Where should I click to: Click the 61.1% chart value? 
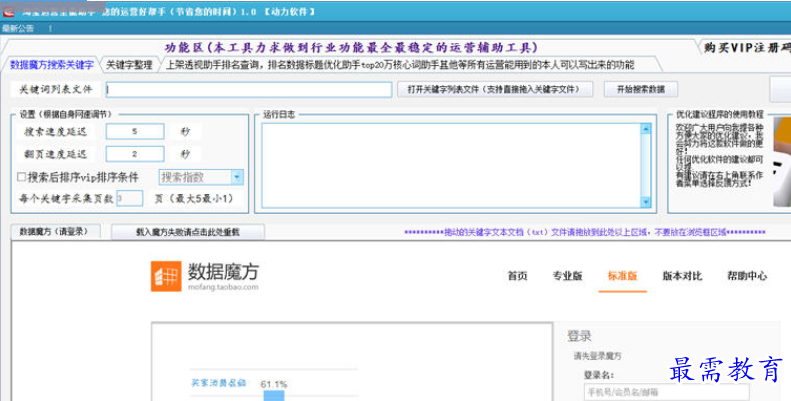[274, 384]
